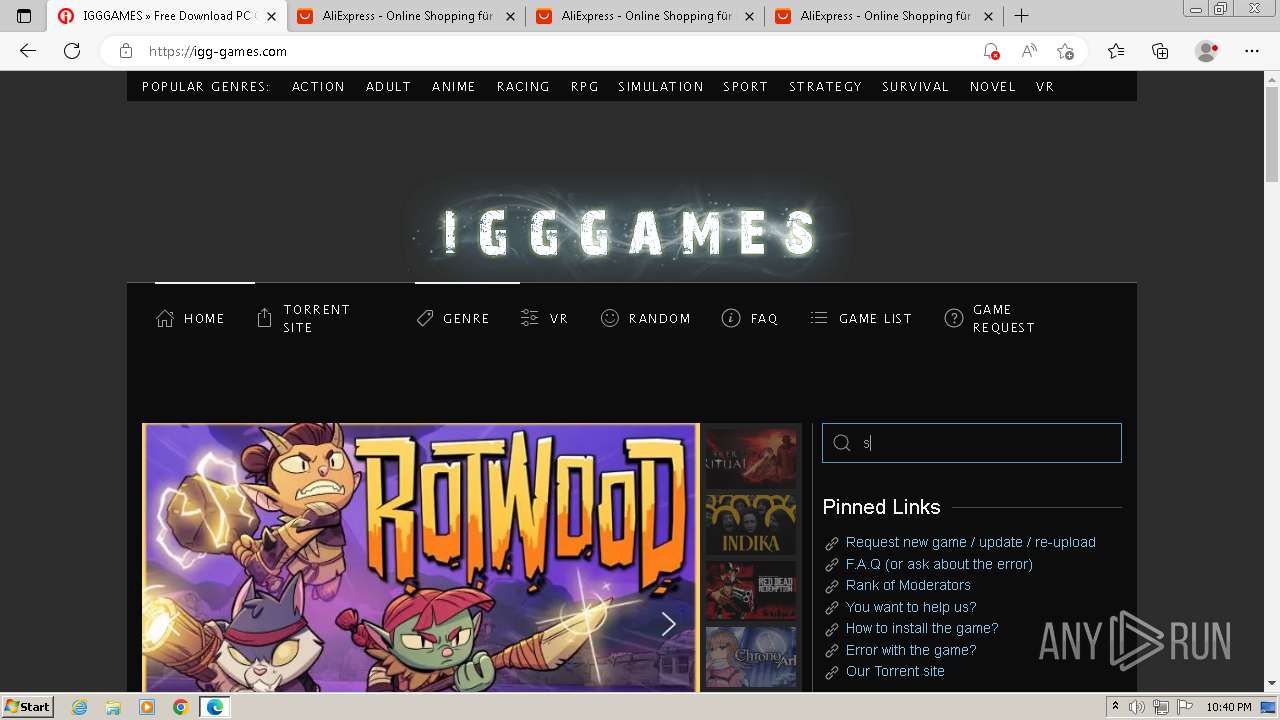The width and height of the screenshot is (1280, 720).
Task: View site information lock icon
Action: point(126,51)
